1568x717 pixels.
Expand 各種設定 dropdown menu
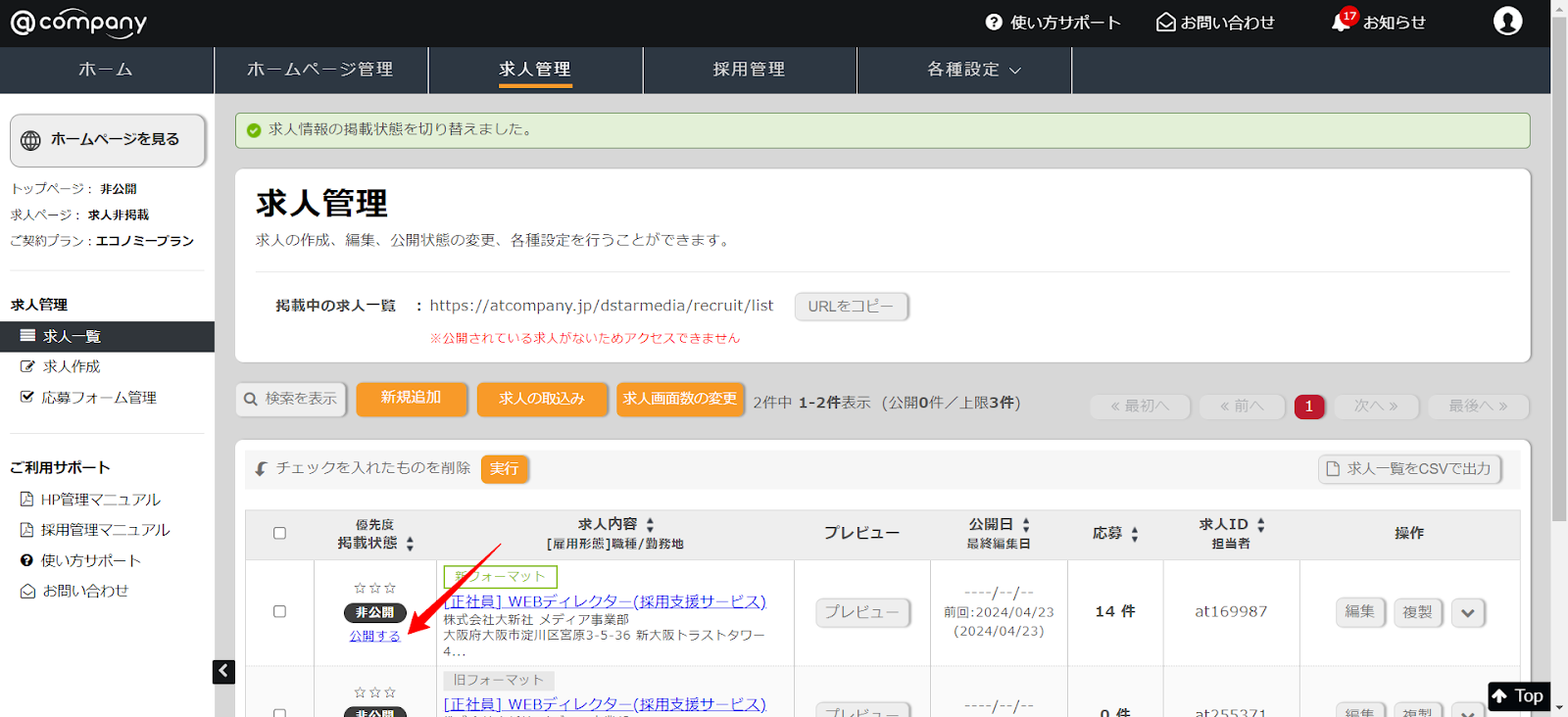point(964,70)
